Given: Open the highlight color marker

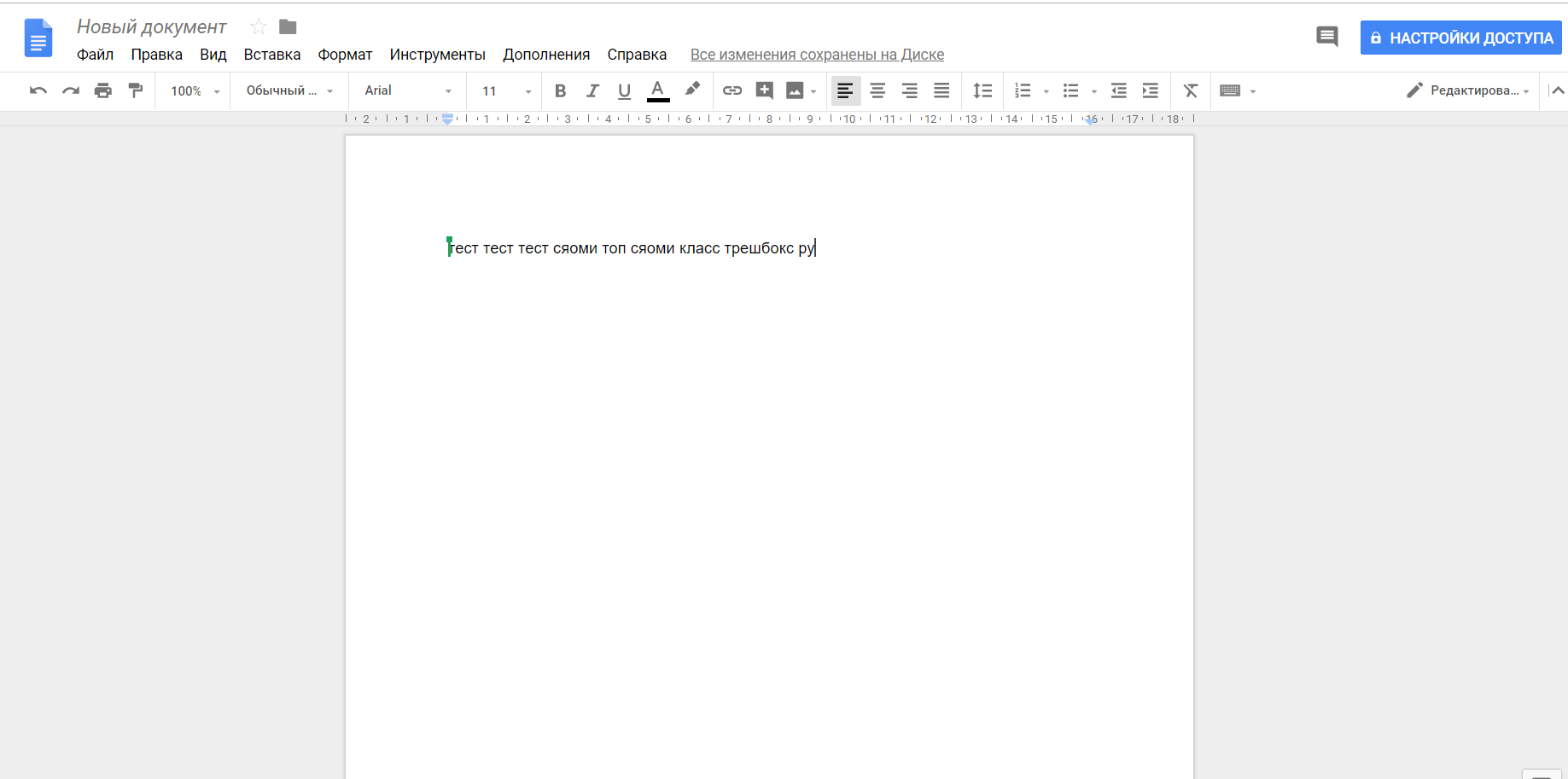Looking at the screenshot, I should 692,89.
